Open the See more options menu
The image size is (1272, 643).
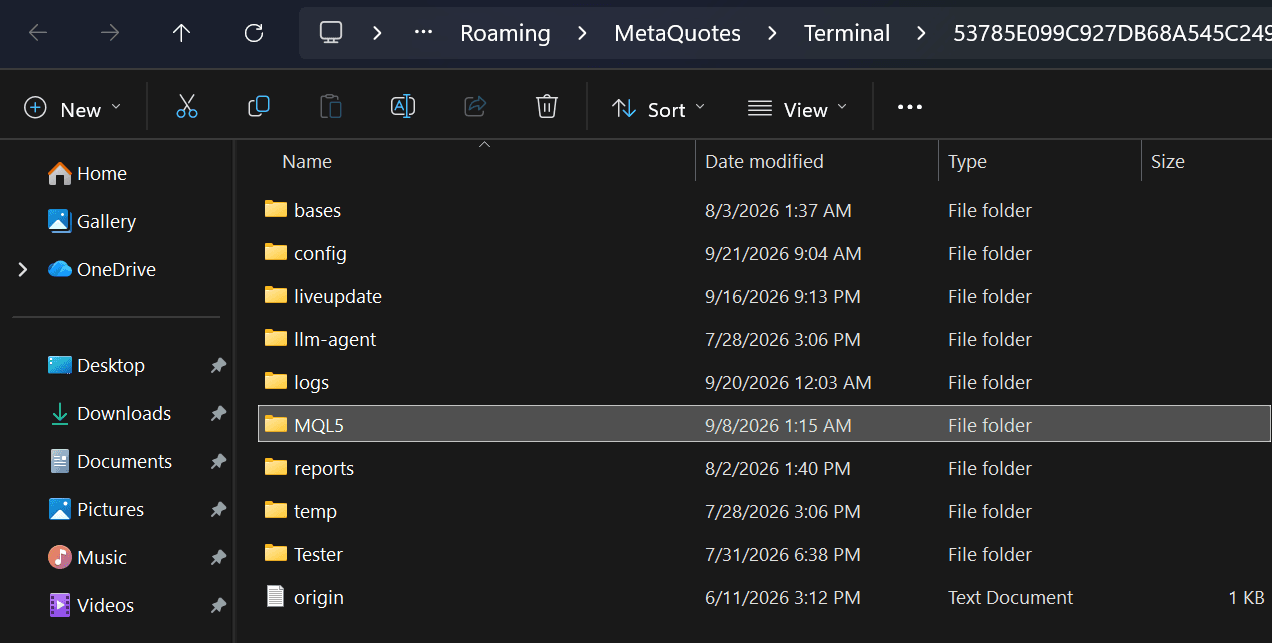(x=910, y=108)
